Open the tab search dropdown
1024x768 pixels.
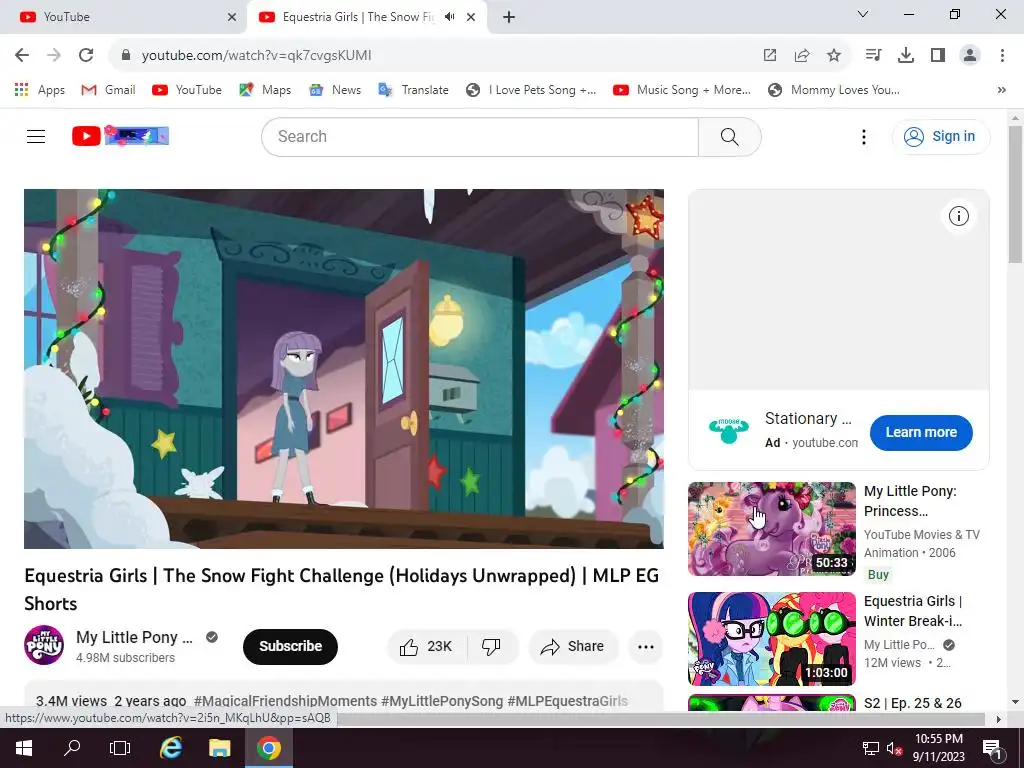click(x=863, y=14)
